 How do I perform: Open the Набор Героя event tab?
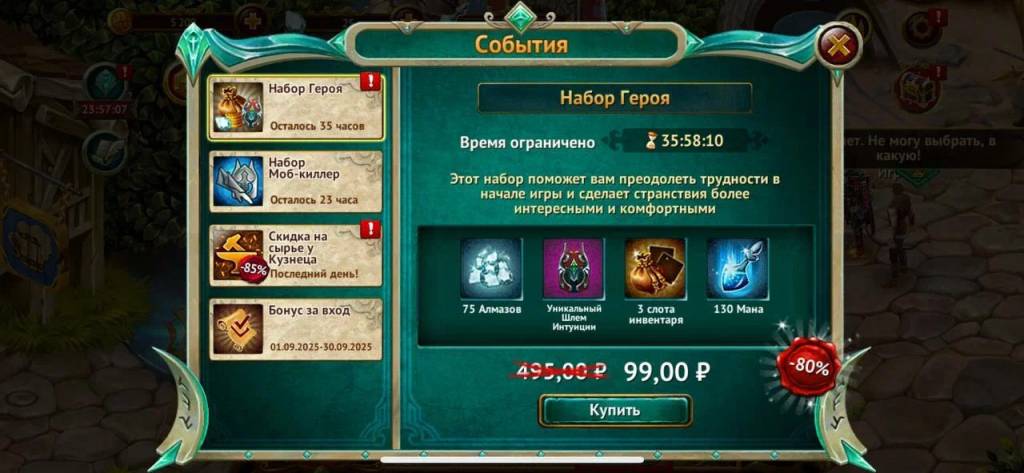(296, 107)
